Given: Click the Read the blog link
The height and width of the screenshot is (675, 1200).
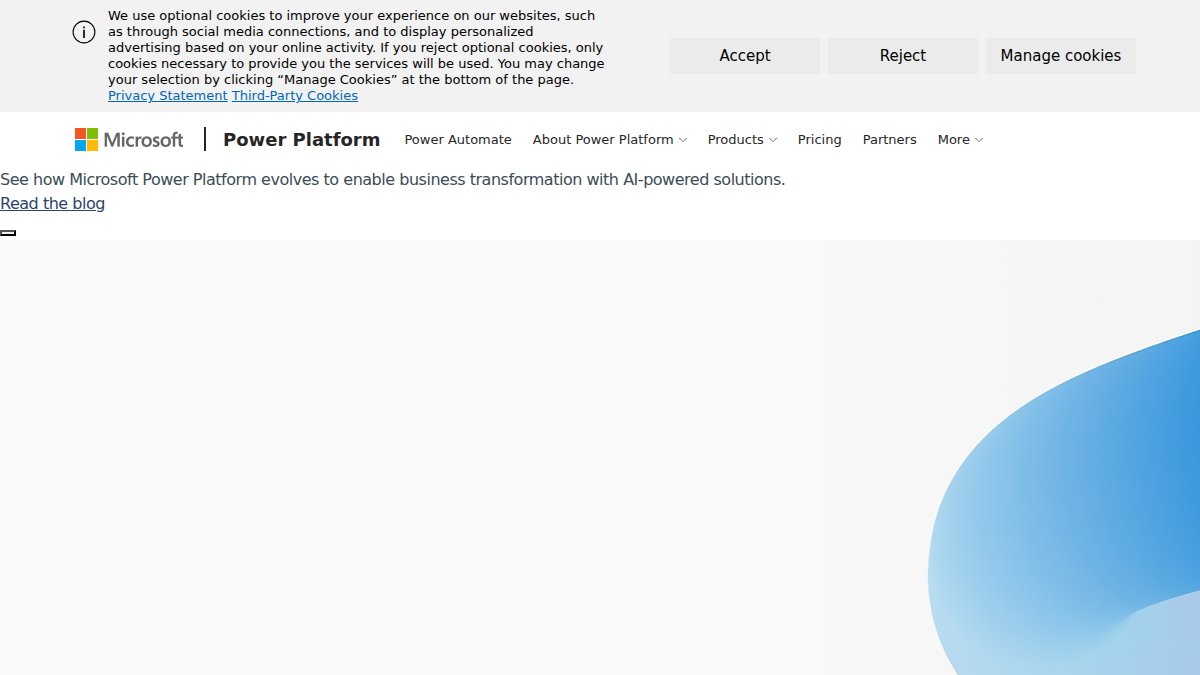Looking at the screenshot, I should point(52,204).
